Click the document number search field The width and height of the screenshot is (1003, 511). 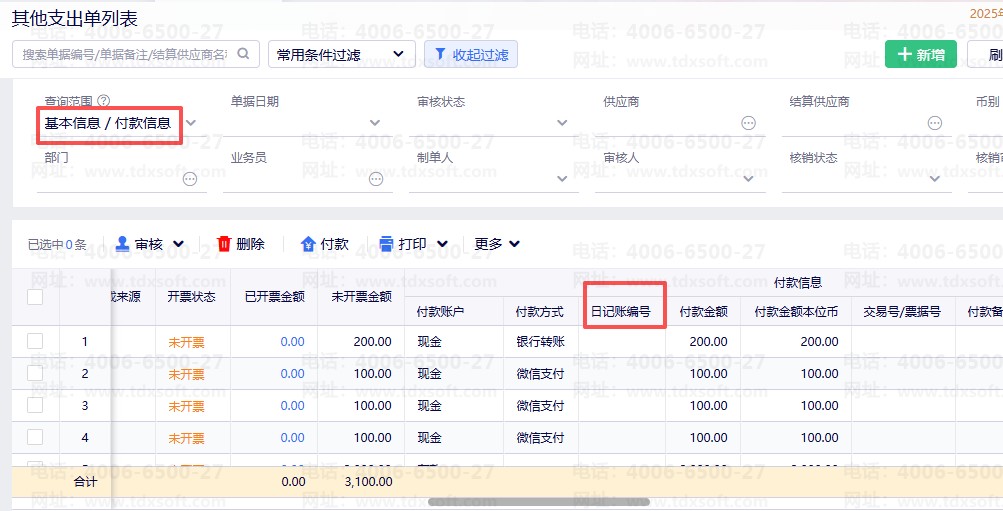(124, 54)
